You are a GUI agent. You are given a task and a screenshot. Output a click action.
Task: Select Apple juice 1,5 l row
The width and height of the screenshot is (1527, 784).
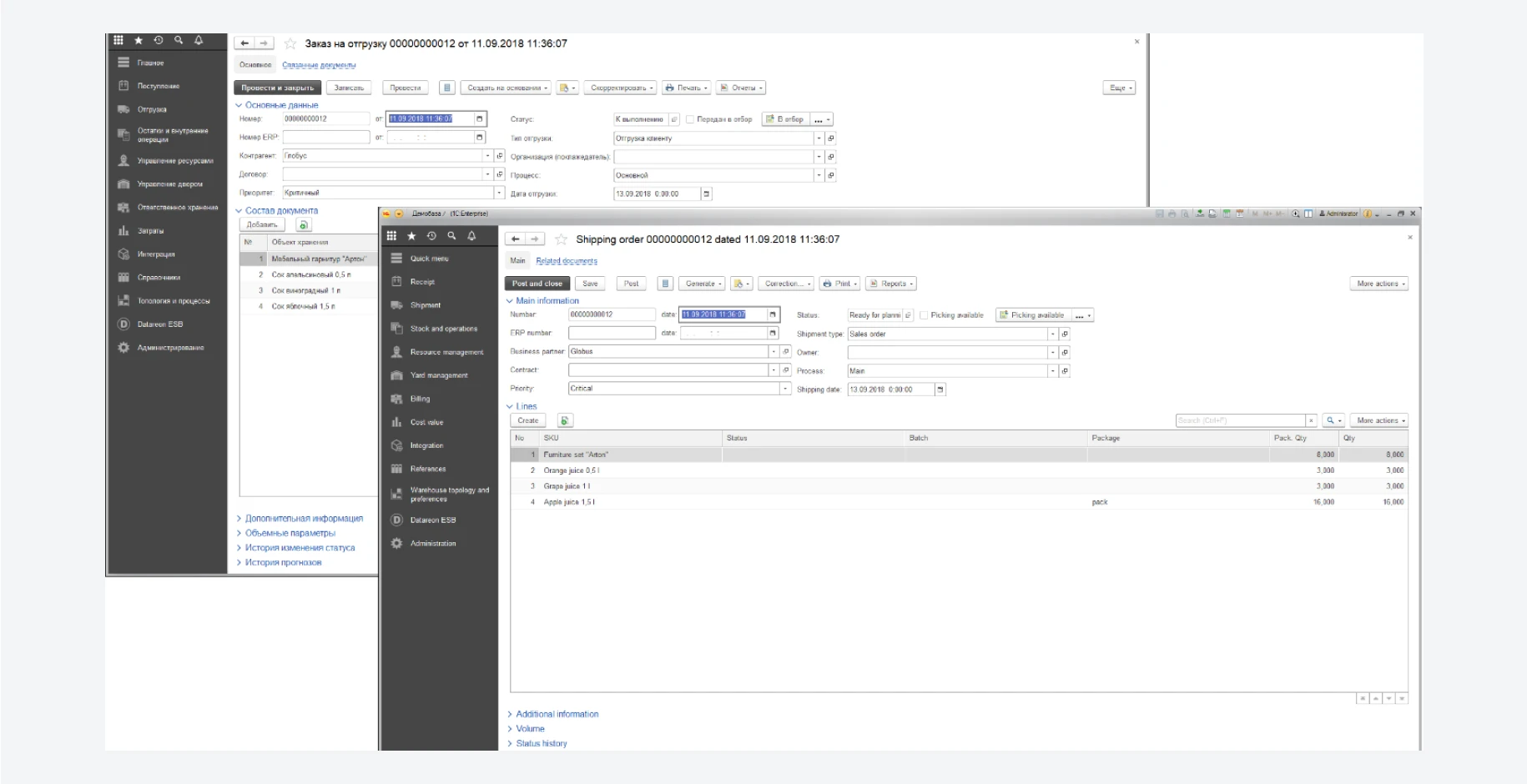[959, 502]
